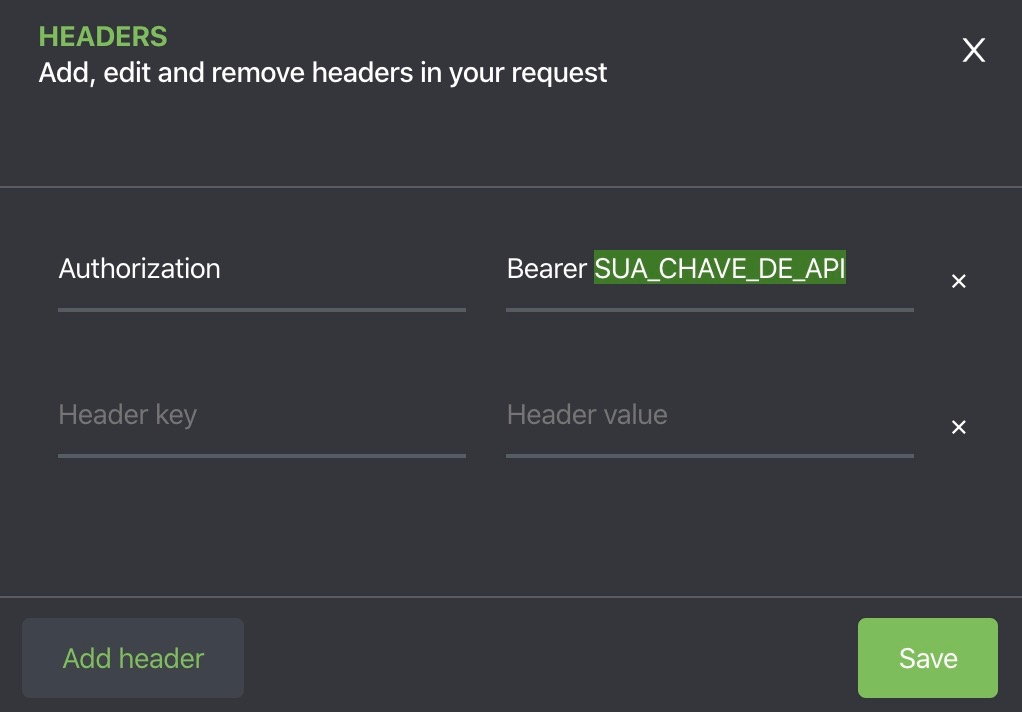
Task: Click the green HEADERS title
Action: 103,37
